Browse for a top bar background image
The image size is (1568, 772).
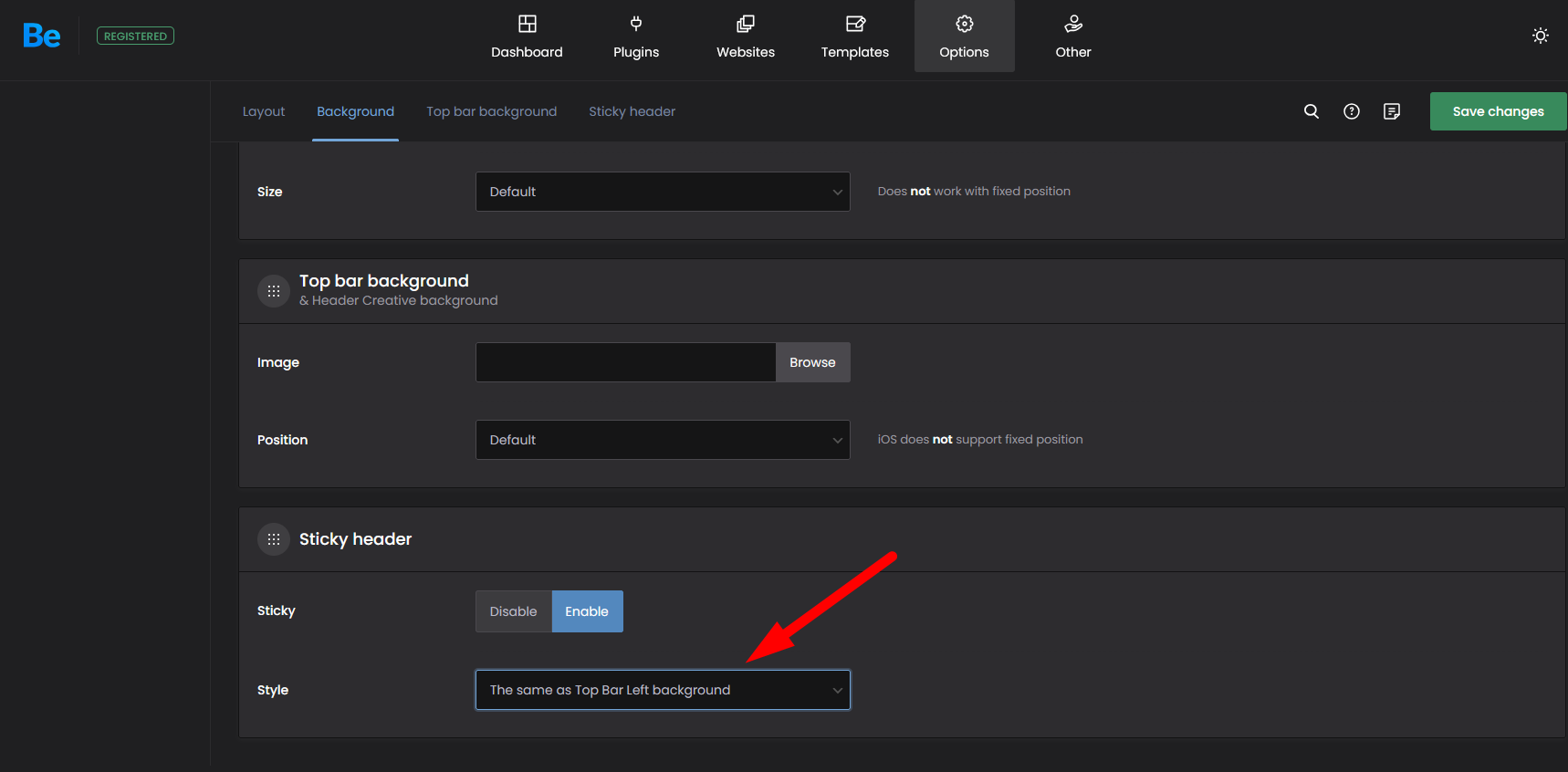click(x=812, y=362)
